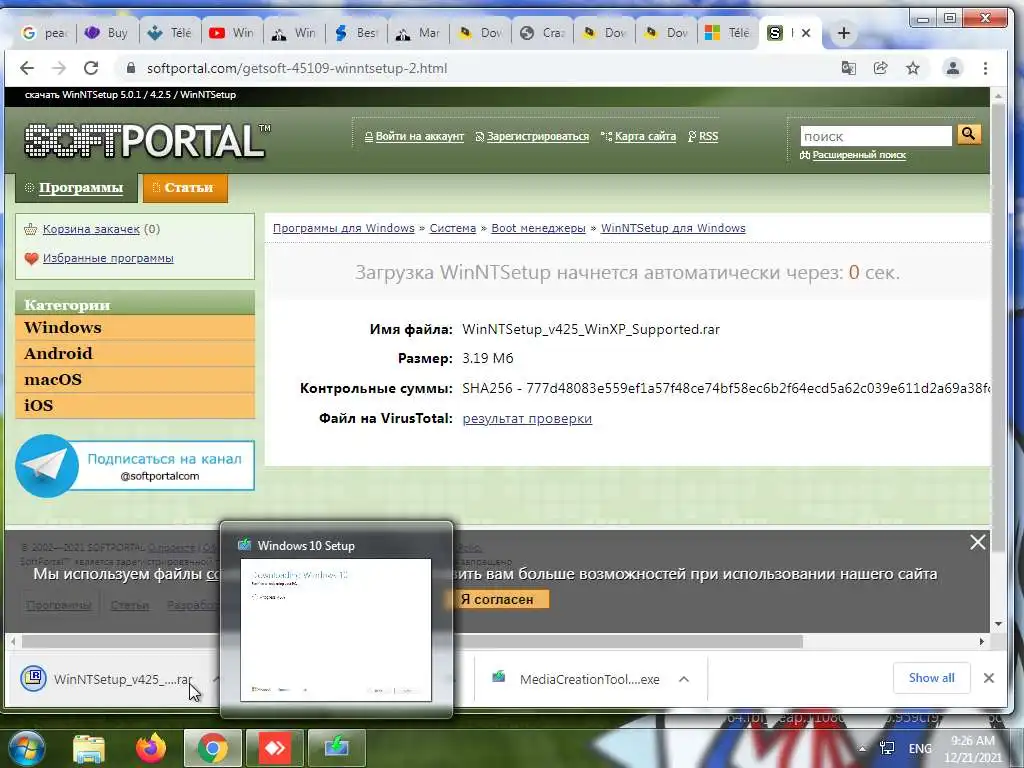Click Я согласен cookie button

497,599
